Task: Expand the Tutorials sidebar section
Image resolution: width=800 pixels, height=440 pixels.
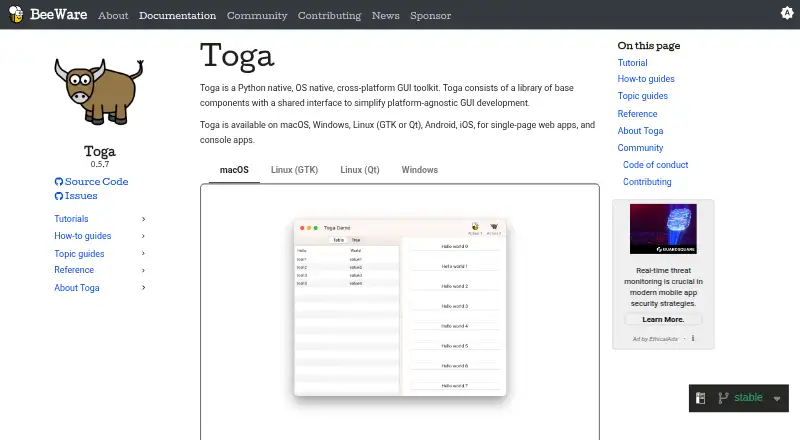Action: click(143, 219)
